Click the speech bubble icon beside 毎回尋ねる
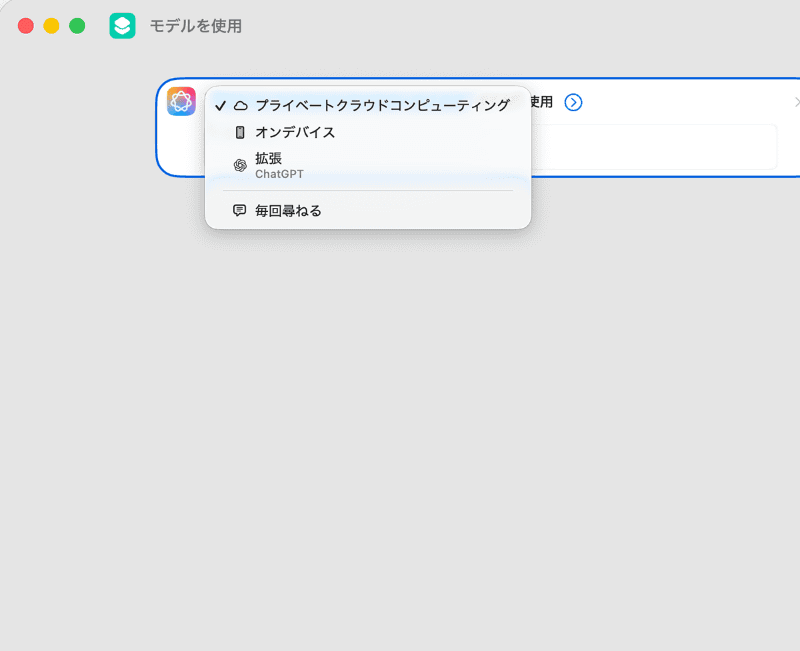The width and height of the screenshot is (800, 651). coord(239,210)
